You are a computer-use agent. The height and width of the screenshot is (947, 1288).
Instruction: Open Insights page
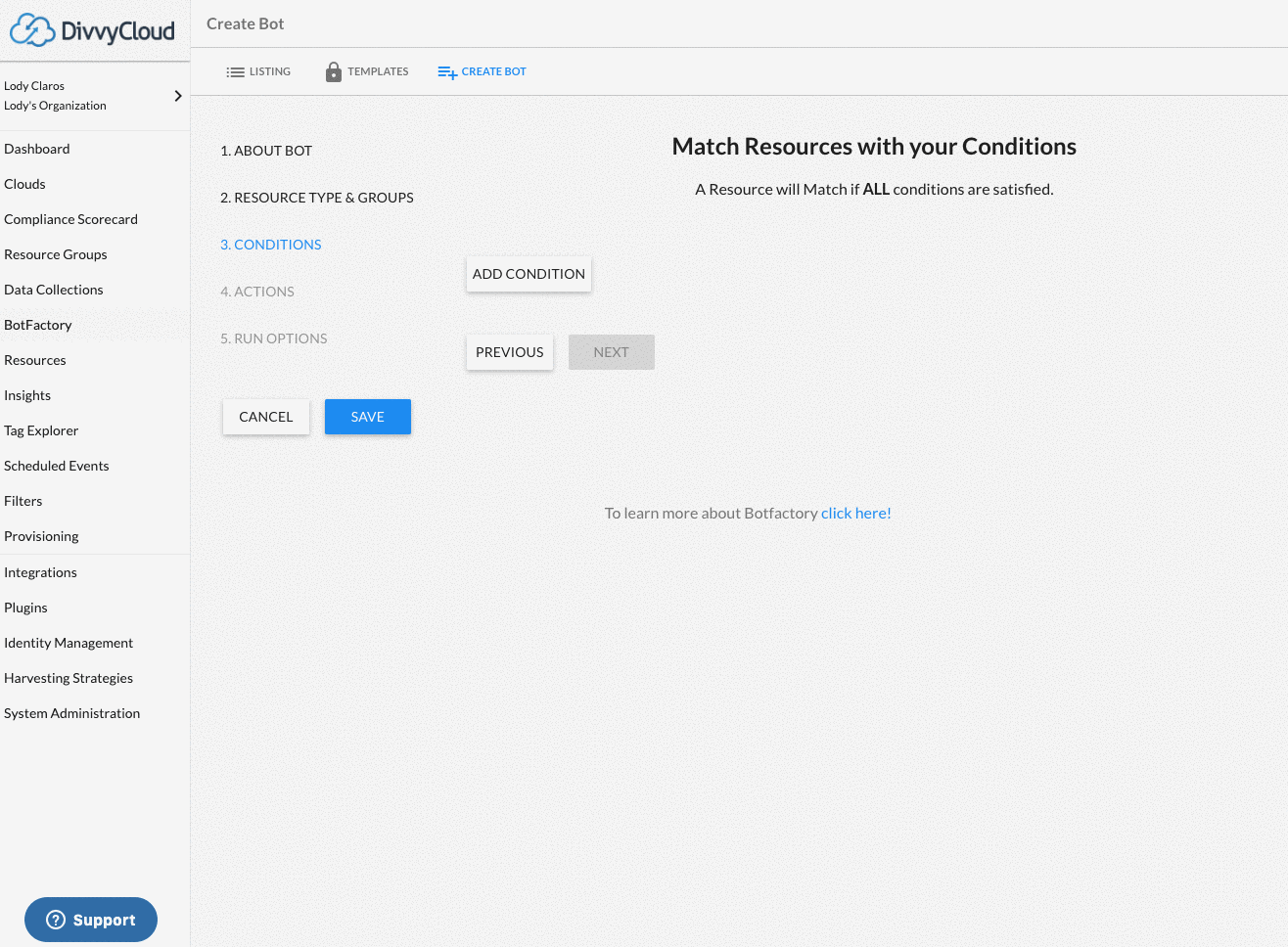[27, 395]
